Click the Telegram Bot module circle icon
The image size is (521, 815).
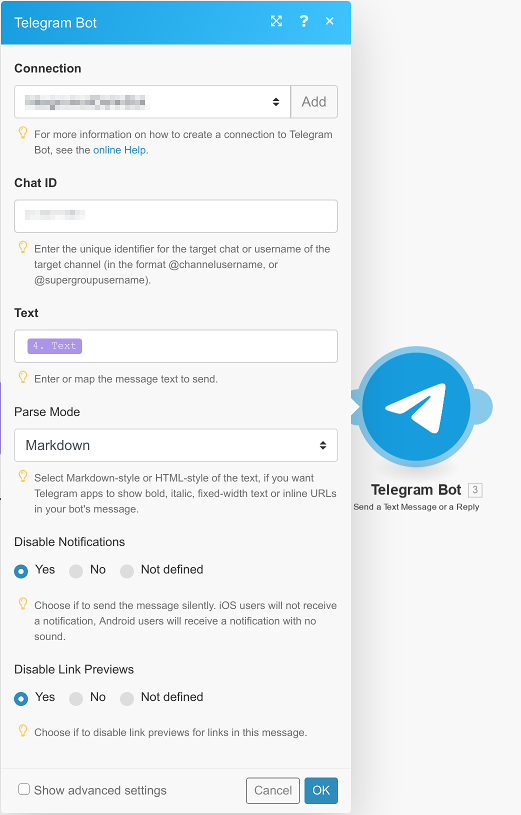[x=416, y=406]
